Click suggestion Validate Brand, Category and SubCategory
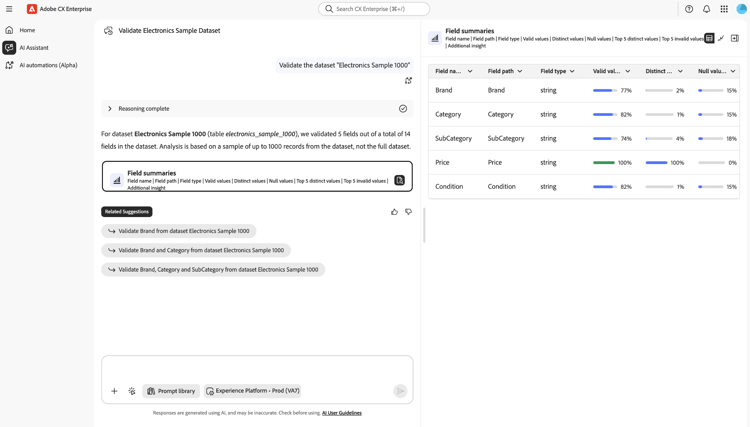 (213, 270)
